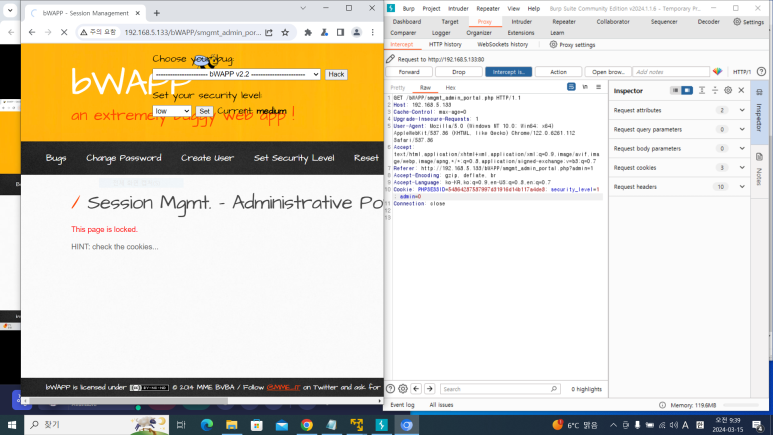Open the Create User link
Image resolution: width=773 pixels, height=435 pixels.
(x=207, y=158)
